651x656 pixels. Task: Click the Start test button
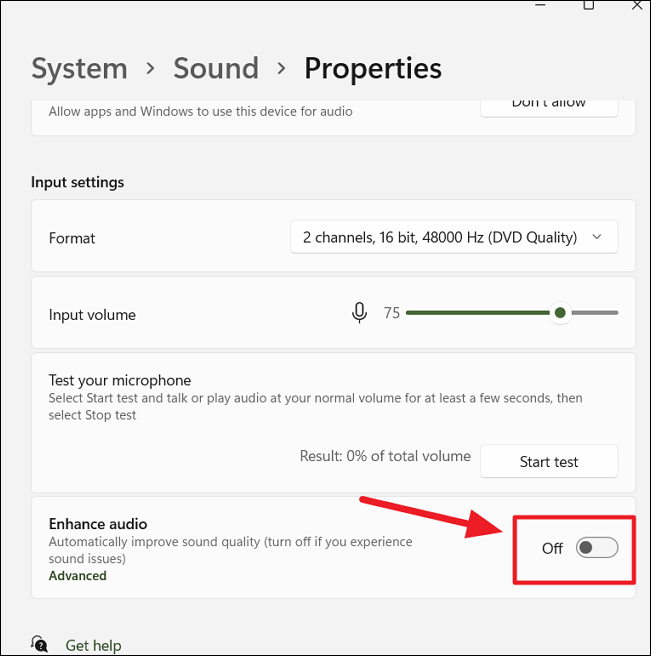(549, 461)
